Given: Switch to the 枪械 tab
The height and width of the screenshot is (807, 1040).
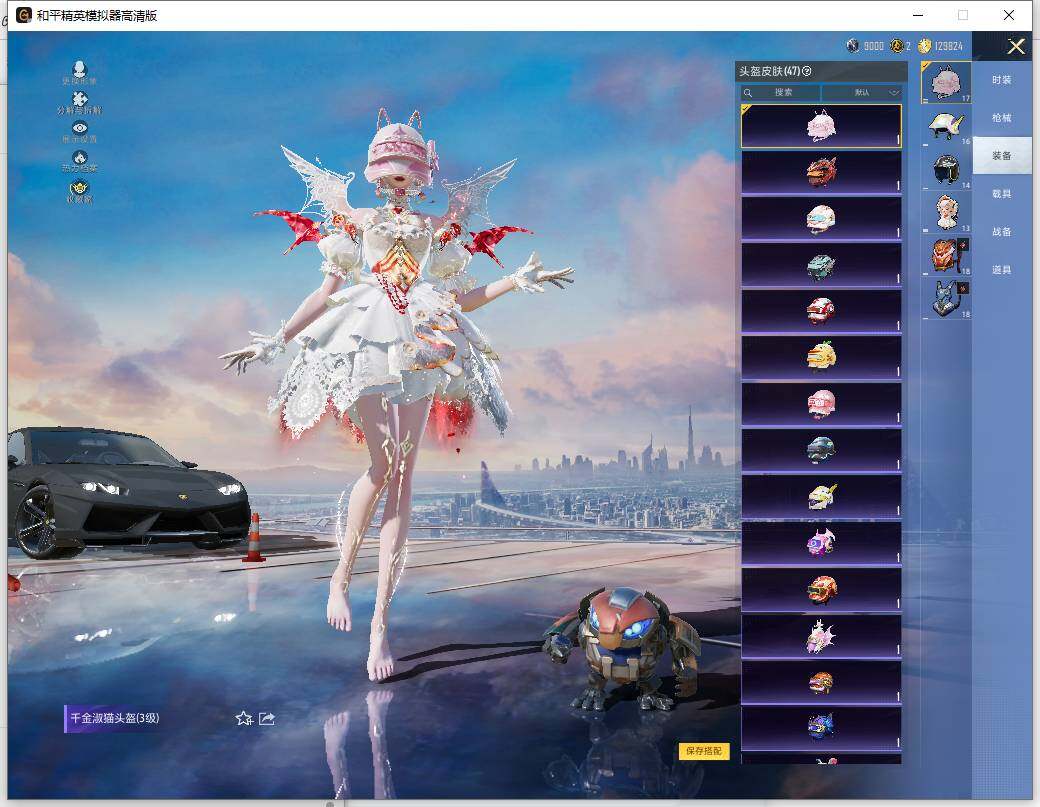Looking at the screenshot, I should click(x=1001, y=118).
